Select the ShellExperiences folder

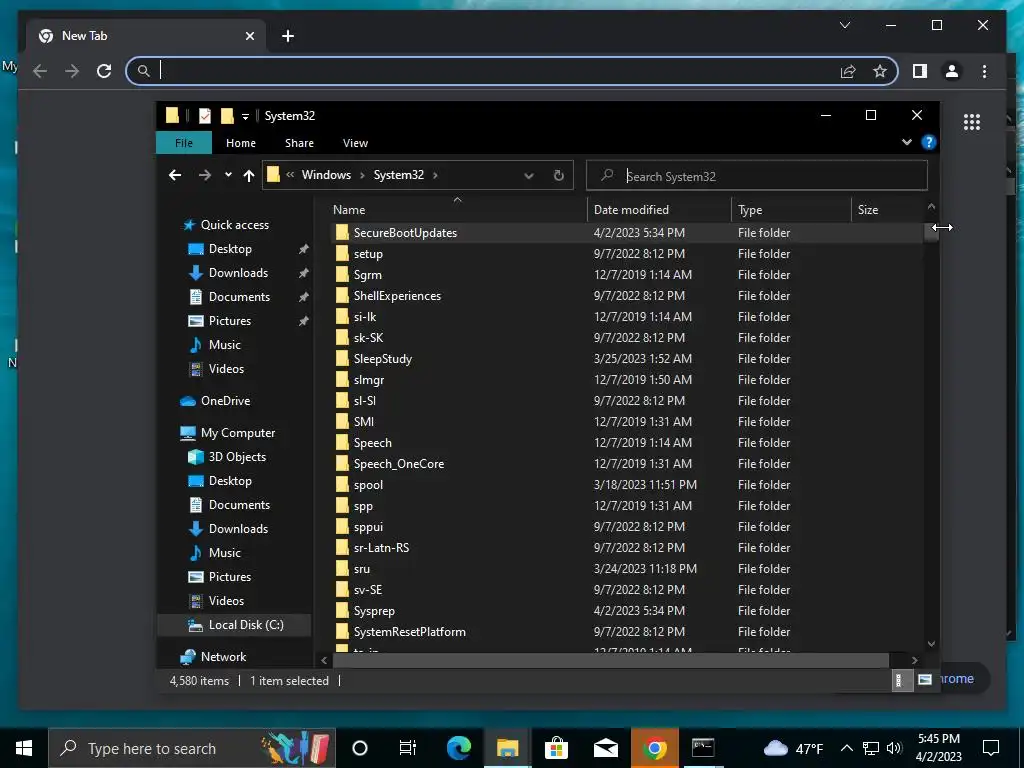click(397, 296)
